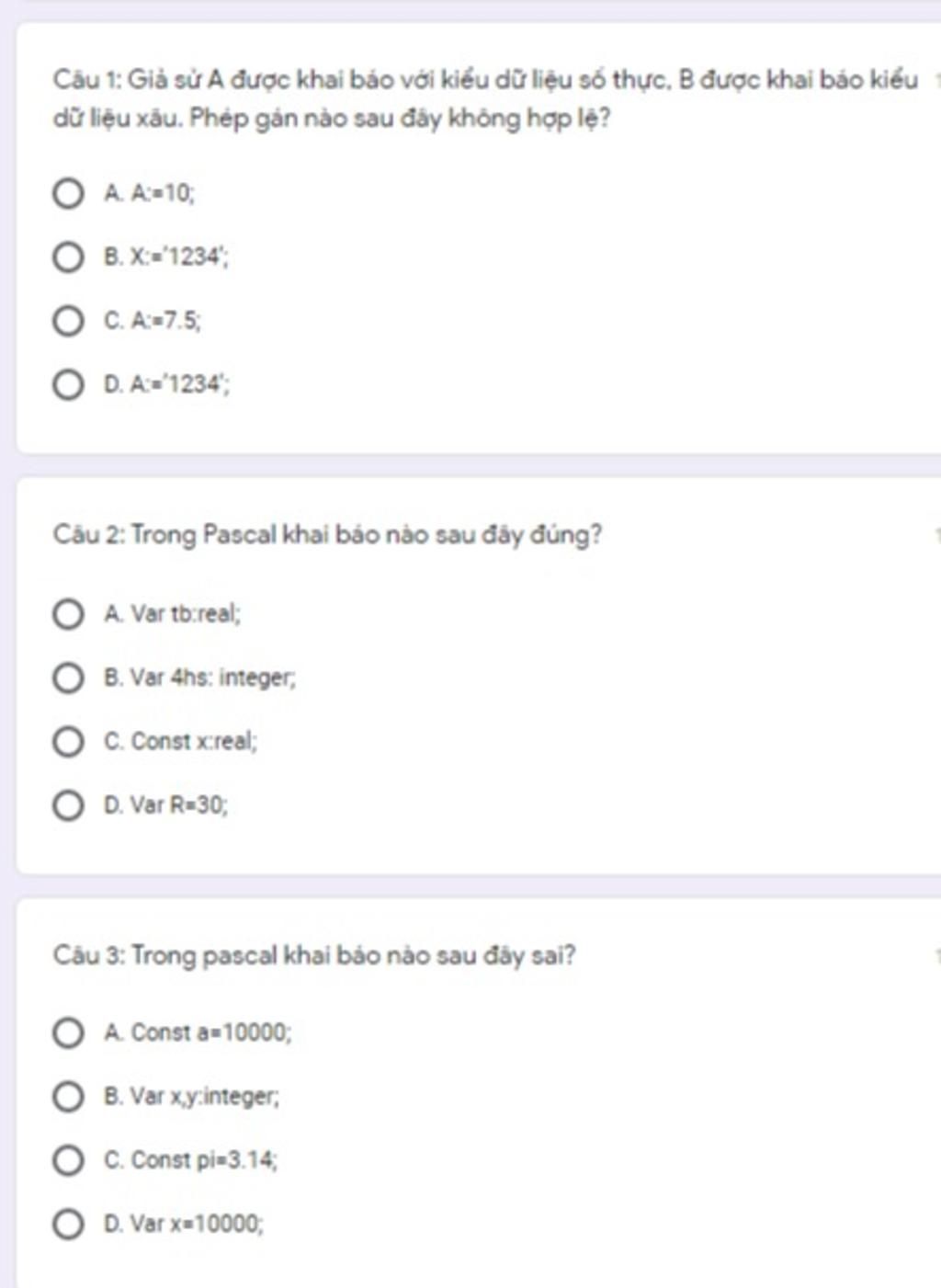The height and width of the screenshot is (1288, 941).
Task: Choose A. Const a=10000; in Câu 3
Action: coord(67,1033)
